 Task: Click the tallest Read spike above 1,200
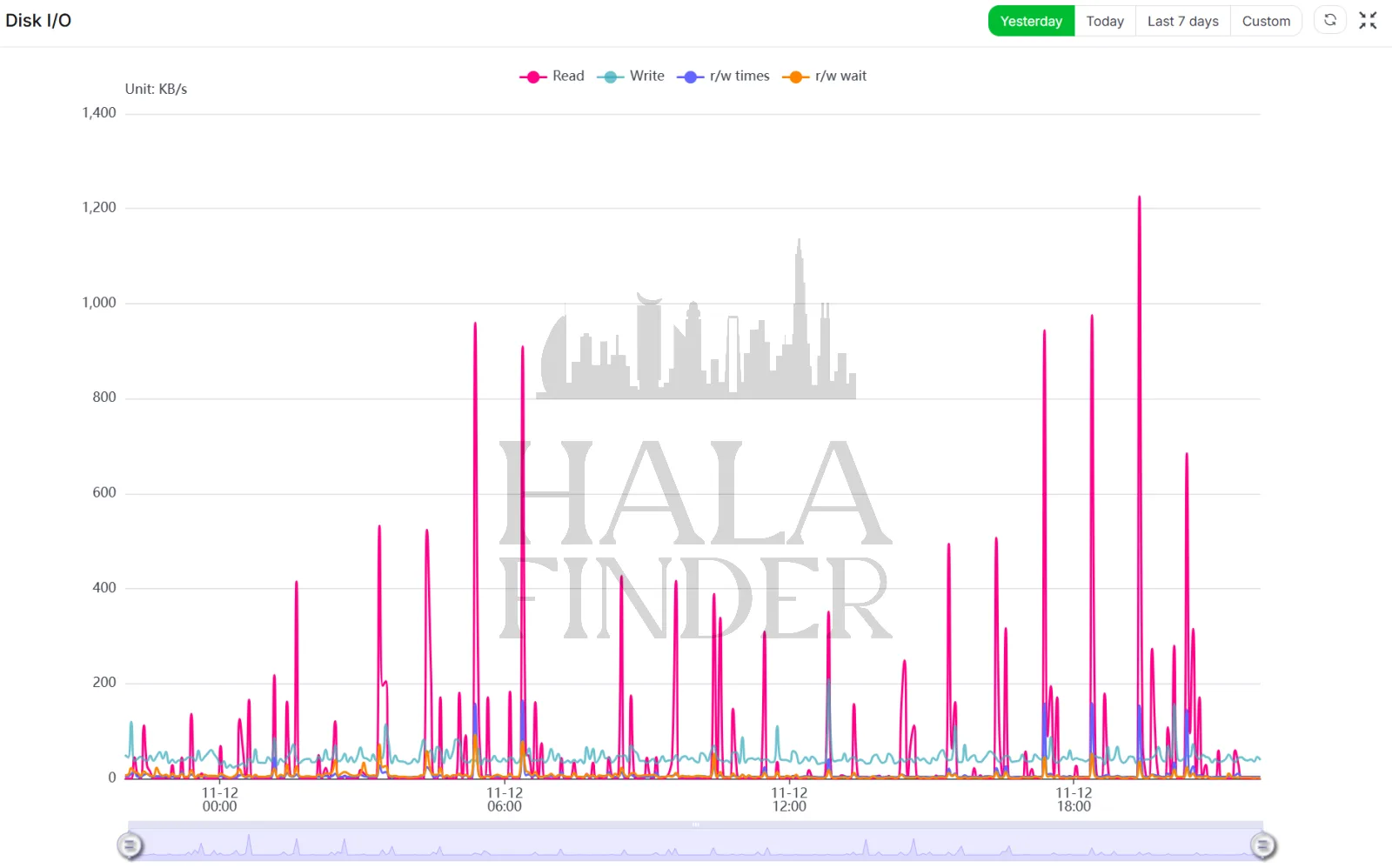point(1139,198)
